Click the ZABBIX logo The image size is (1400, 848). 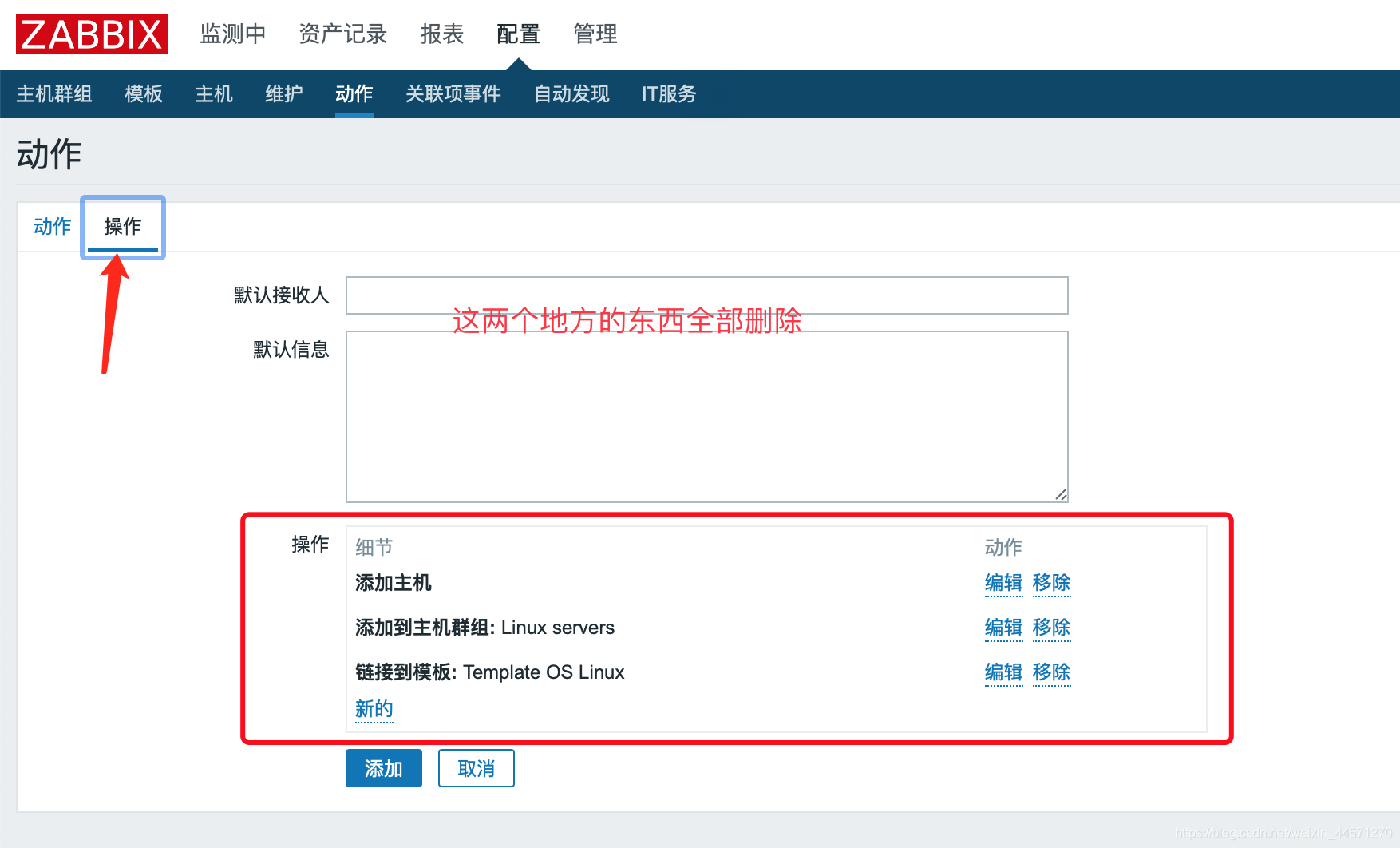92,34
